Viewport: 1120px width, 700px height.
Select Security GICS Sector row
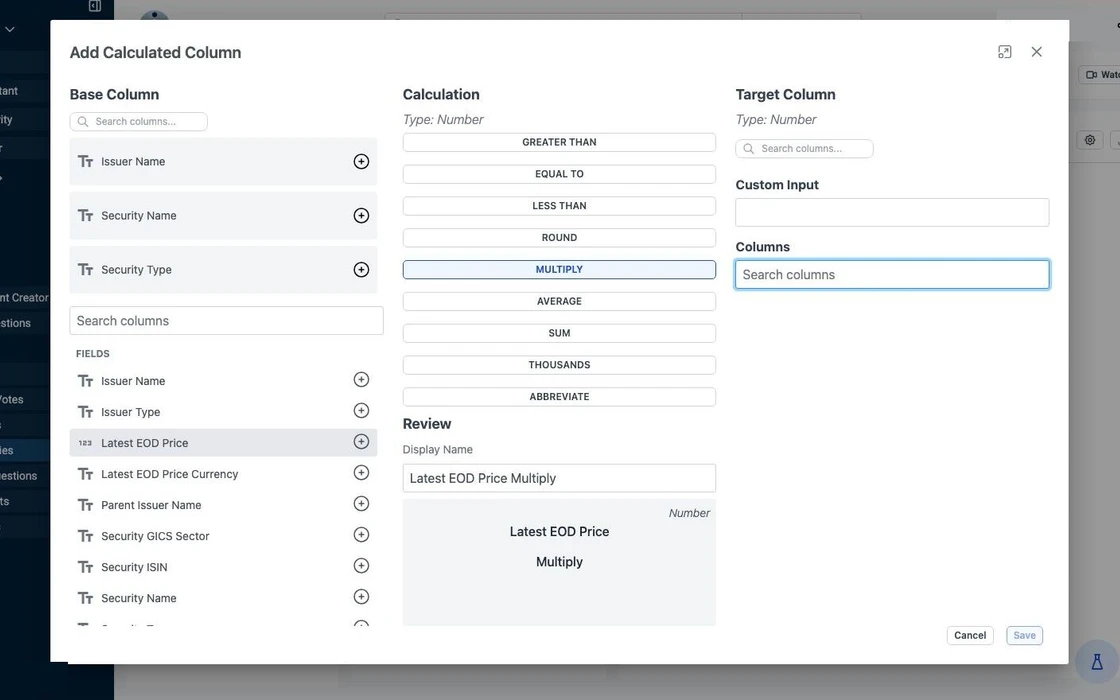[x=223, y=536]
